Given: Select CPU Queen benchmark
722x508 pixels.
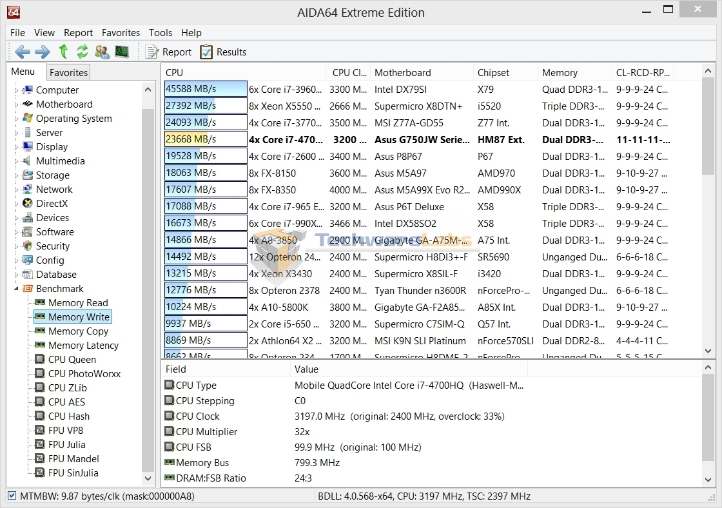Looking at the screenshot, I should pyautogui.click(x=72, y=360).
